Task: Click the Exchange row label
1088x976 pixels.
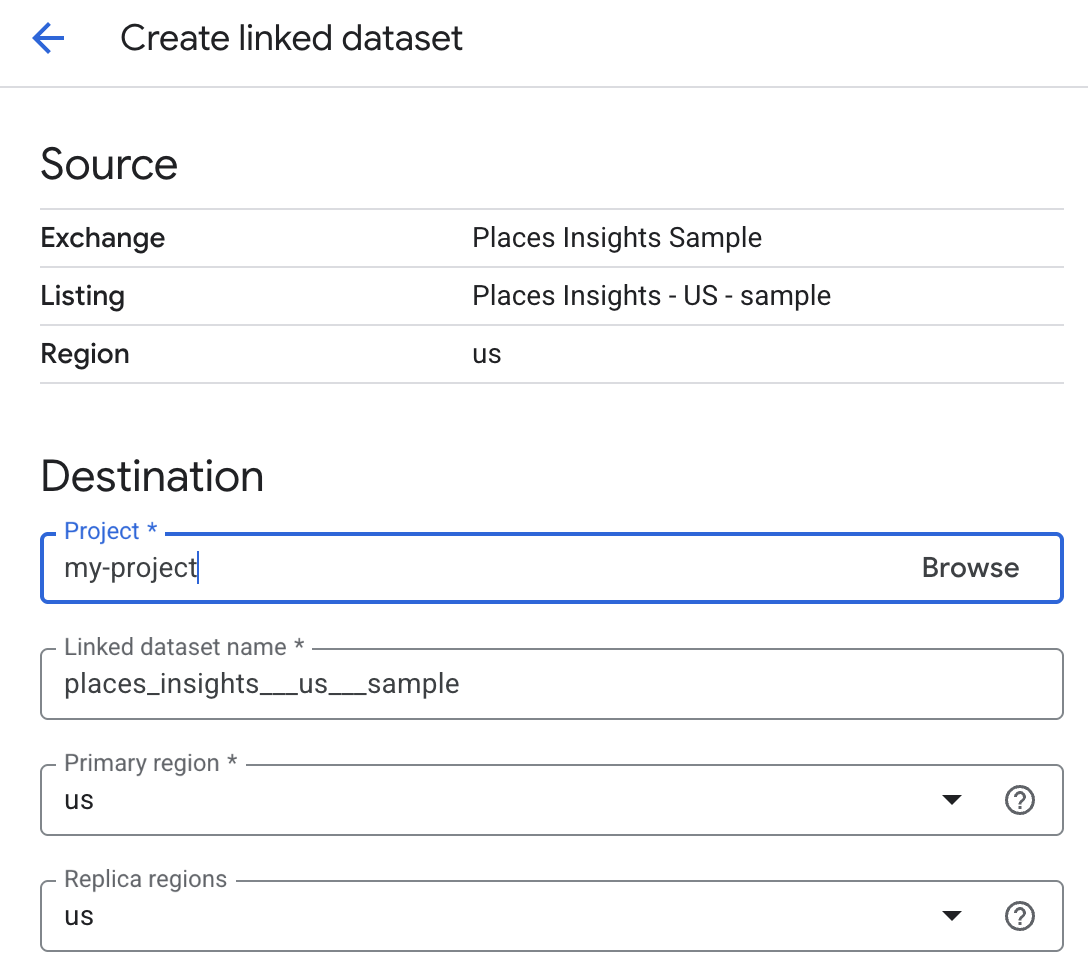Action: [102, 238]
